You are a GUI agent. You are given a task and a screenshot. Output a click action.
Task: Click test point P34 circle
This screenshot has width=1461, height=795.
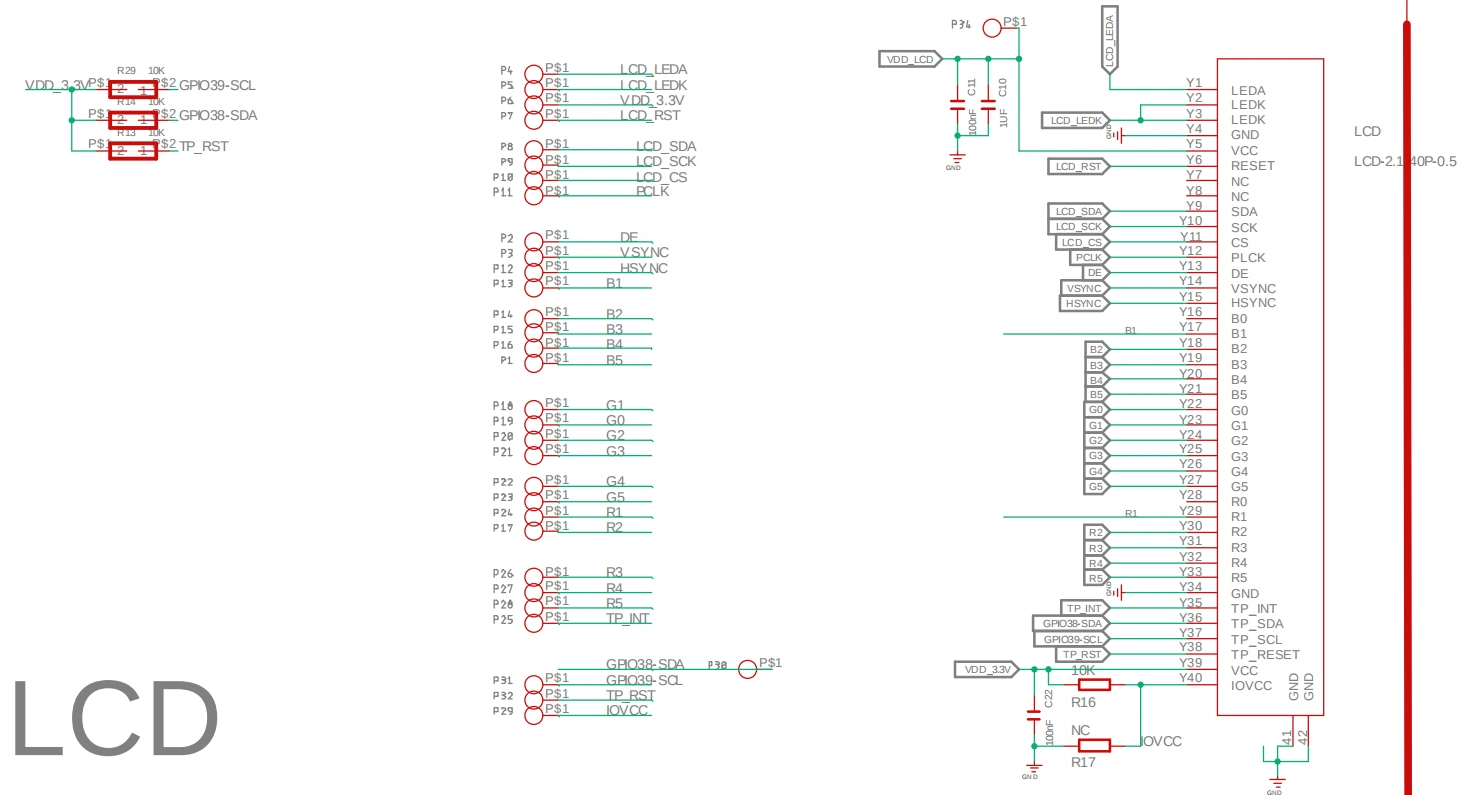click(x=992, y=28)
